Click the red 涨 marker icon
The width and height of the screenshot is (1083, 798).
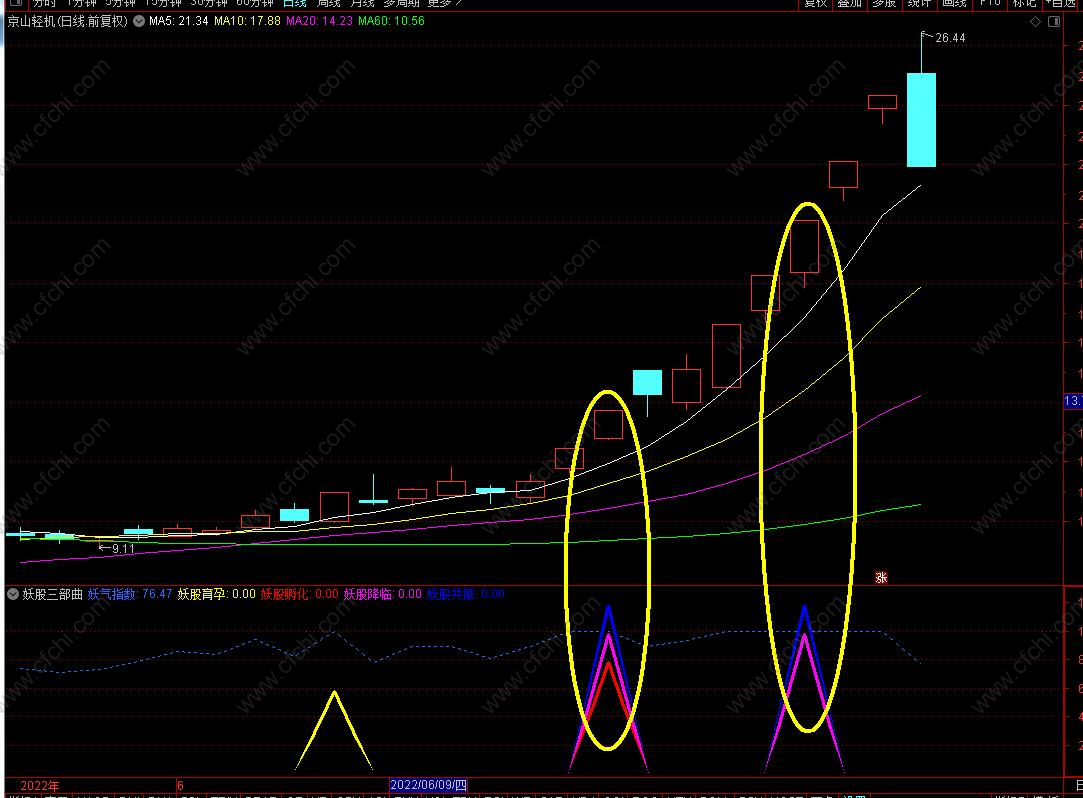(x=882, y=577)
